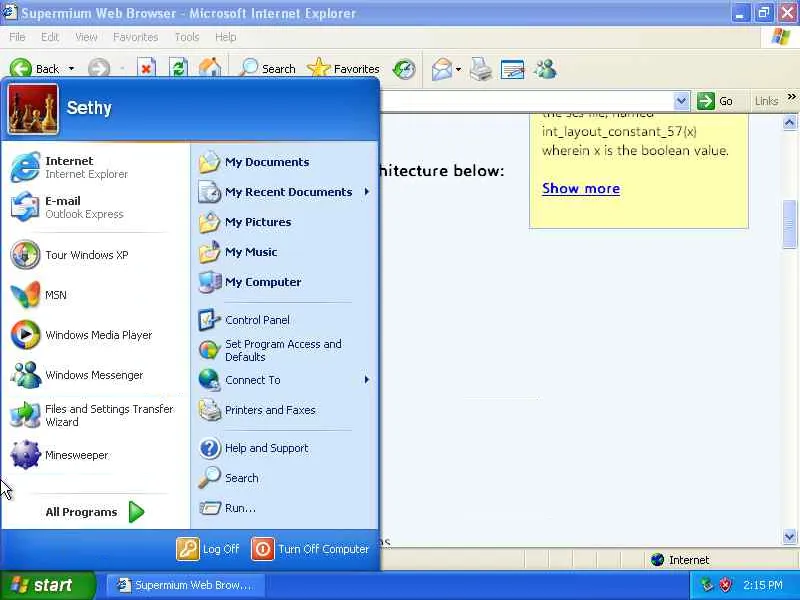
Task: Click the Mail toolbar icon
Action: point(442,69)
